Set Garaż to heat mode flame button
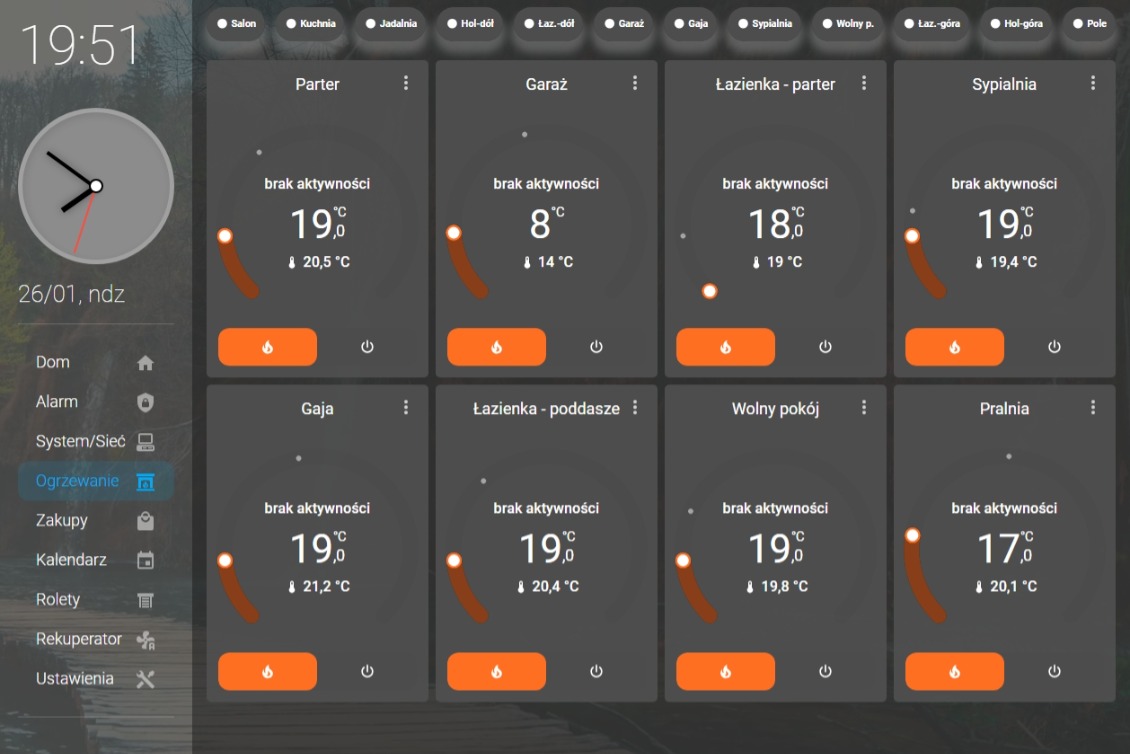Image resolution: width=1130 pixels, height=754 pixels. click(x=497, y=347)
